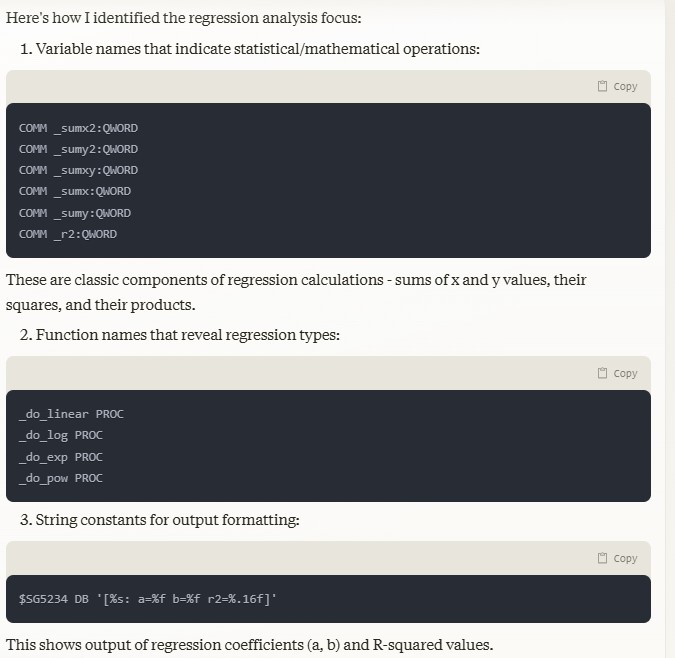This screenshot has height=658, width=675.
Task: Click the clipboard icon above the $SG5234 string code
Action: [x=602, y=558]
